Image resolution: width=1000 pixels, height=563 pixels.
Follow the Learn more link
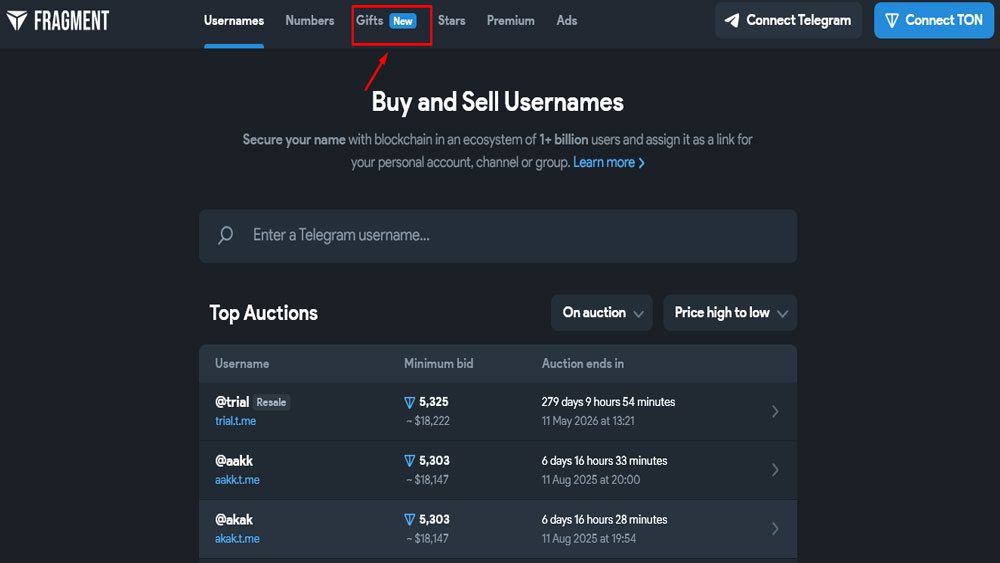tap(608, 162)
